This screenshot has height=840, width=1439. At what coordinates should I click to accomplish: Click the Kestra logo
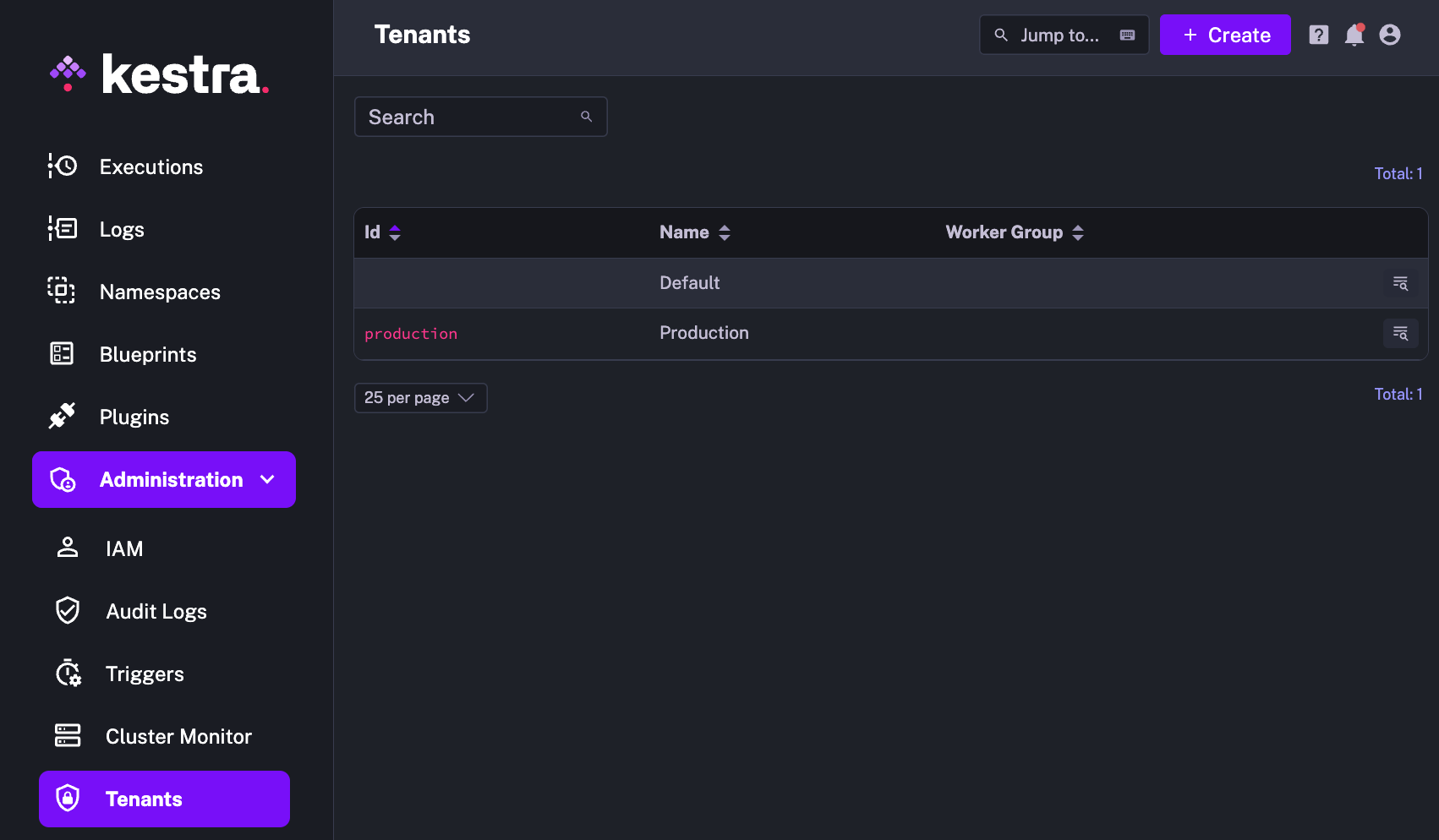click(x=160, y=75)
